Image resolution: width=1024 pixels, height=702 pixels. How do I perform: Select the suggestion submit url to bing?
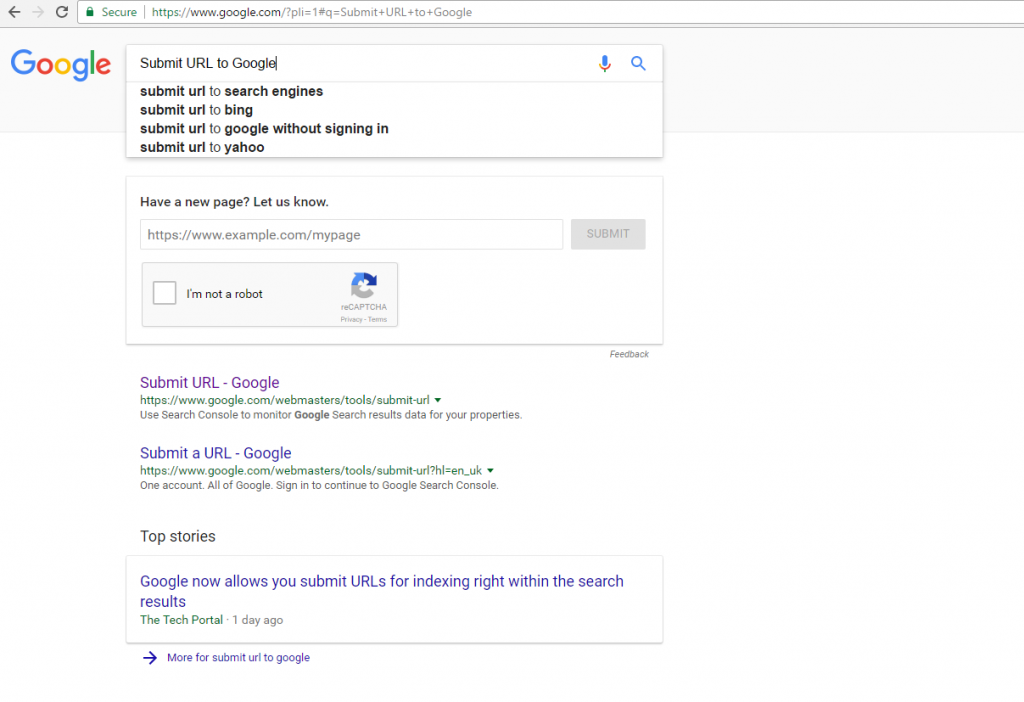(194, 110)
